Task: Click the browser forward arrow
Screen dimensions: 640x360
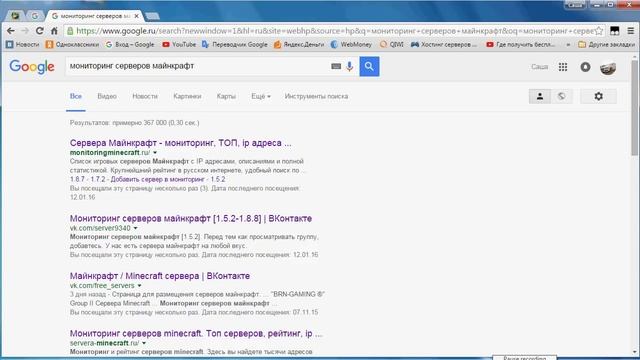Action: [x=25, y=31]
